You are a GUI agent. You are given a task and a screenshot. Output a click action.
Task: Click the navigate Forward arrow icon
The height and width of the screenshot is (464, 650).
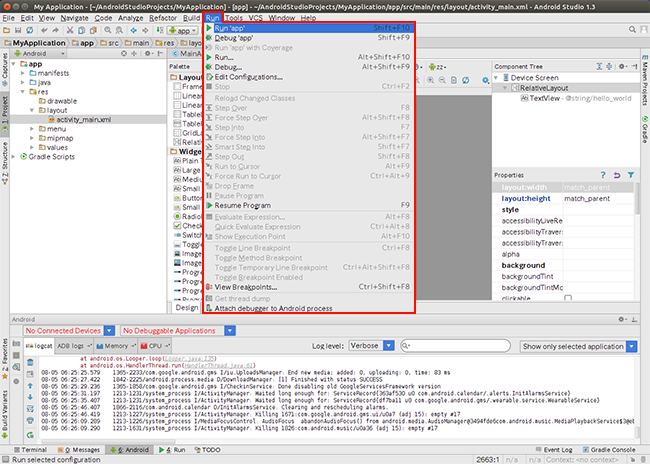pos(145,30)
